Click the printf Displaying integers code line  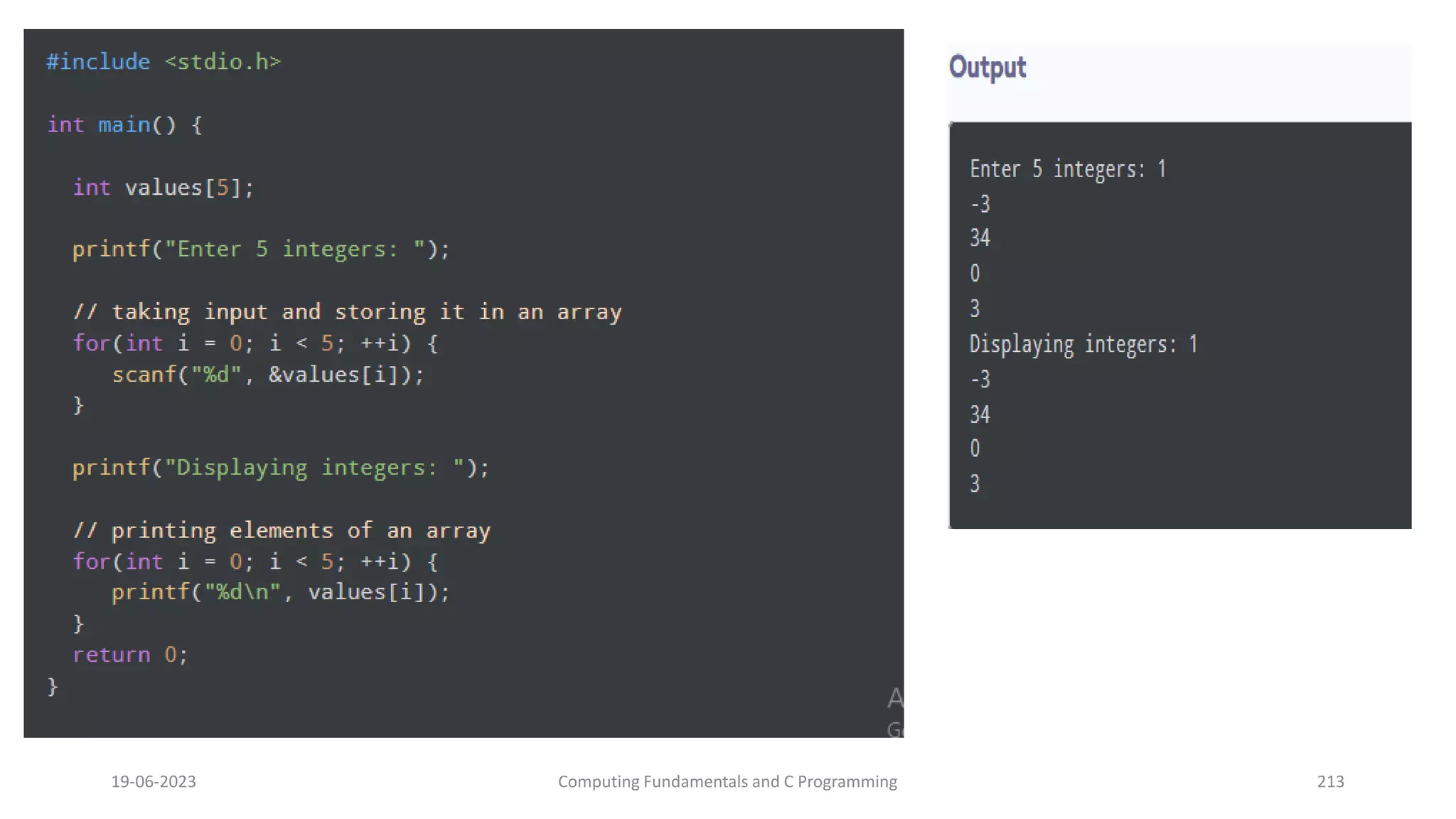tap(281, 468)
